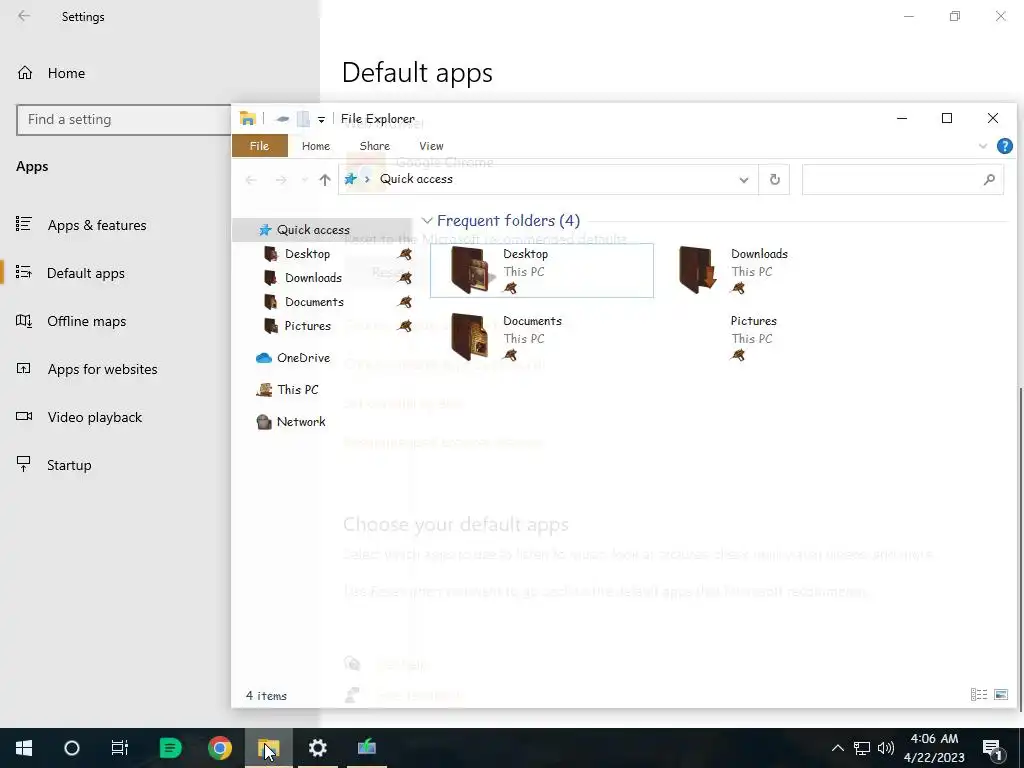
Task: Open Task View on the taskbar
Action: [x=120, y=748]
